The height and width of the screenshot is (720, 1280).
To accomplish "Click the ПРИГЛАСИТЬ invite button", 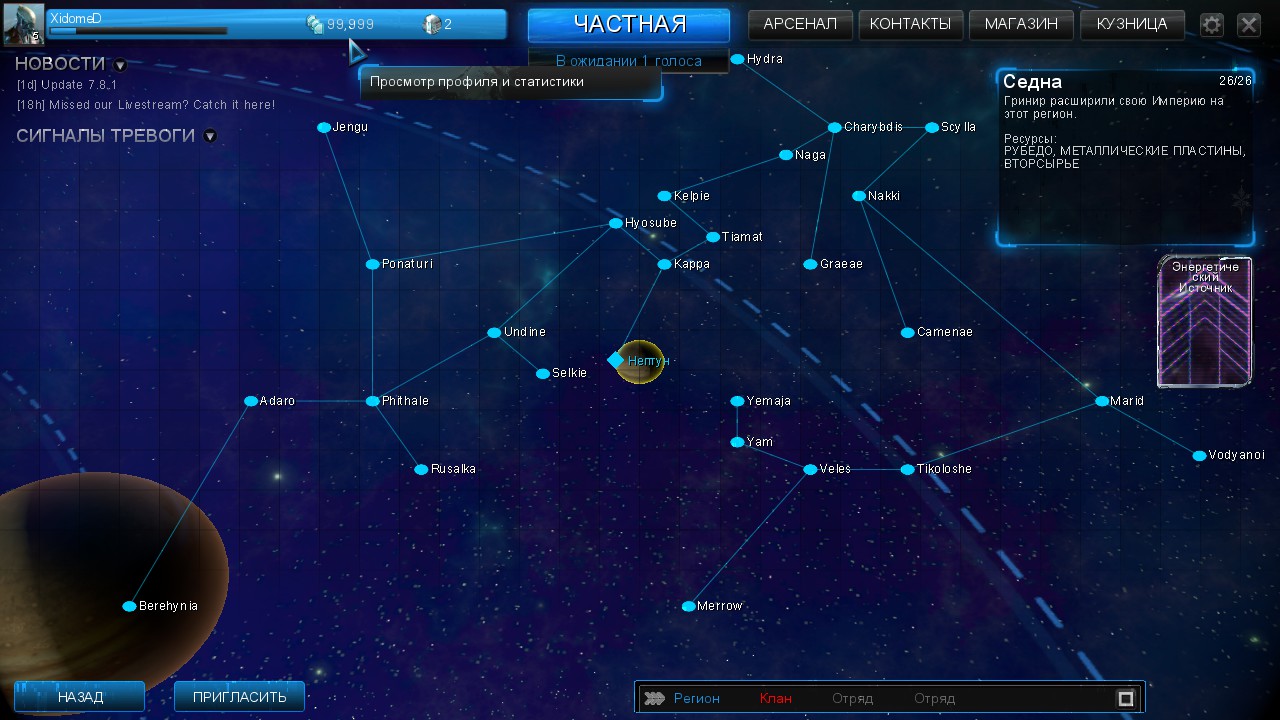I will pos(239,697).
